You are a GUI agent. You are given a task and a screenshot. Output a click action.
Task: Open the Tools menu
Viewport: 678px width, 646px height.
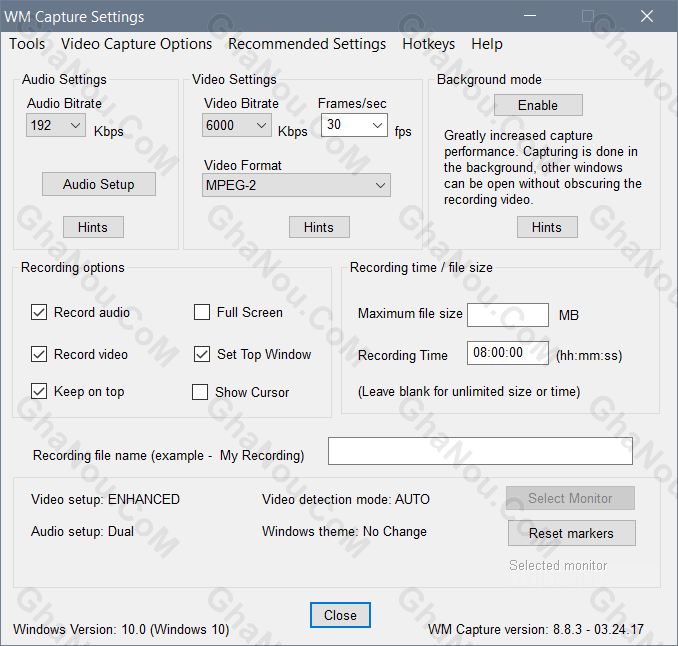(27, 44)
